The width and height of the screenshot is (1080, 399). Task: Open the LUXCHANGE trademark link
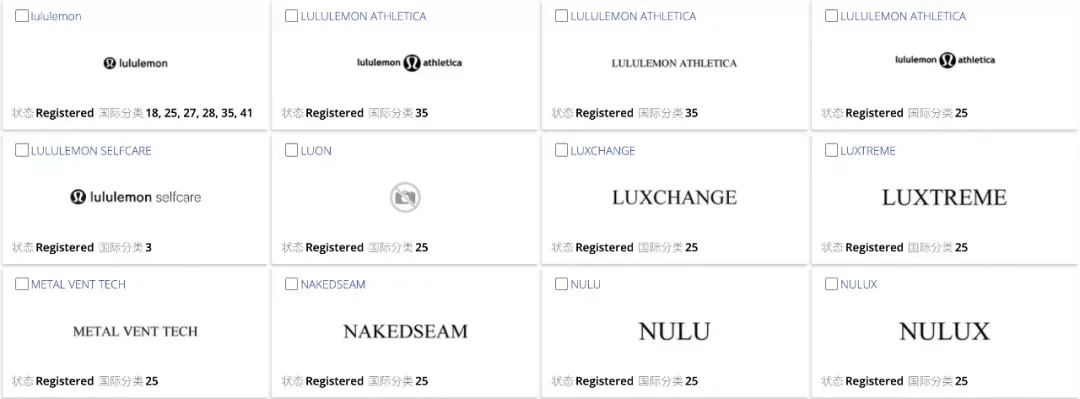pyautogui.click(x=603, y=151)
